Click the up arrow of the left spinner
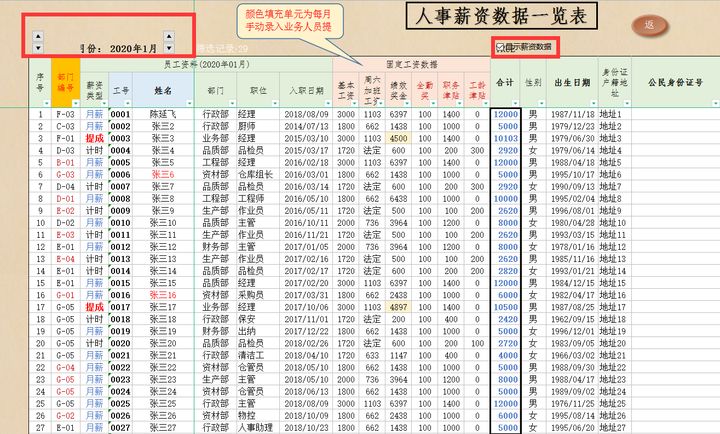The height and width of the screenshot is (434, 720). (38, 36)
